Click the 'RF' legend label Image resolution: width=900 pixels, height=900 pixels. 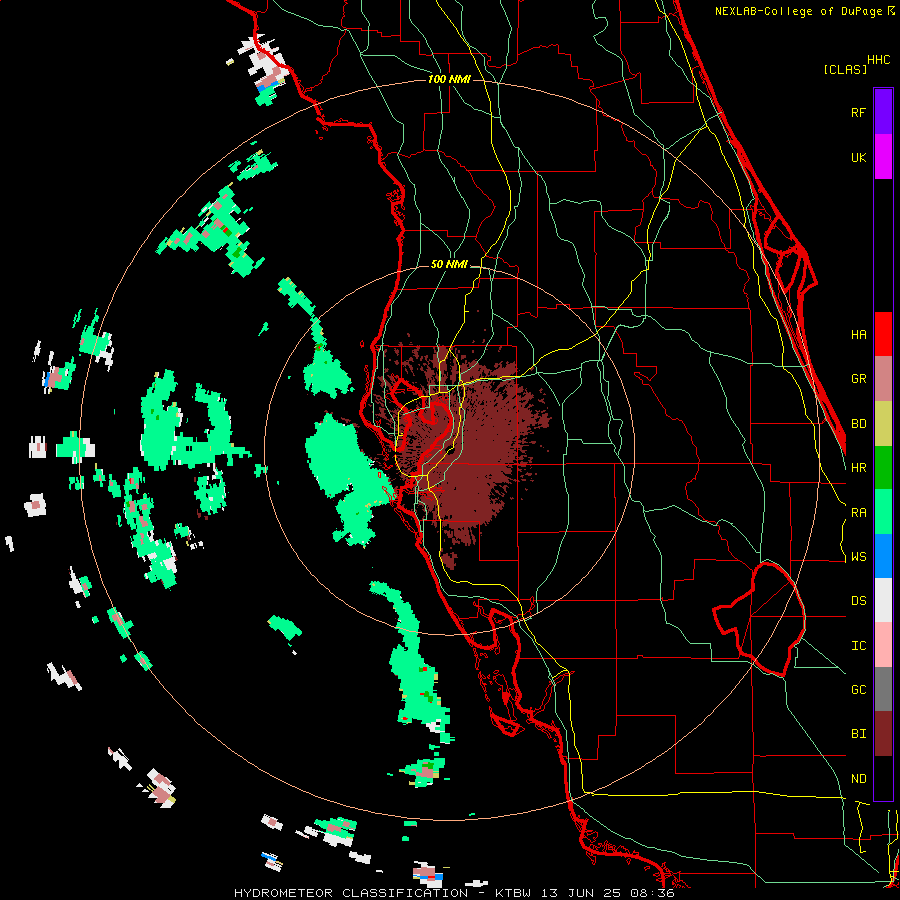(858, 113)
